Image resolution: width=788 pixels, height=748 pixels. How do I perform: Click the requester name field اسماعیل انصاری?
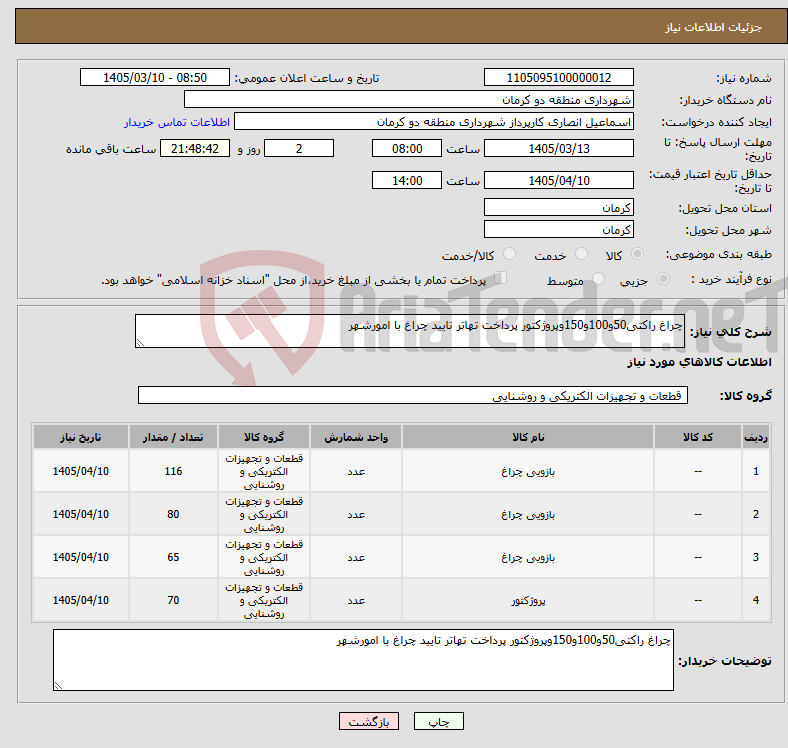434,122
